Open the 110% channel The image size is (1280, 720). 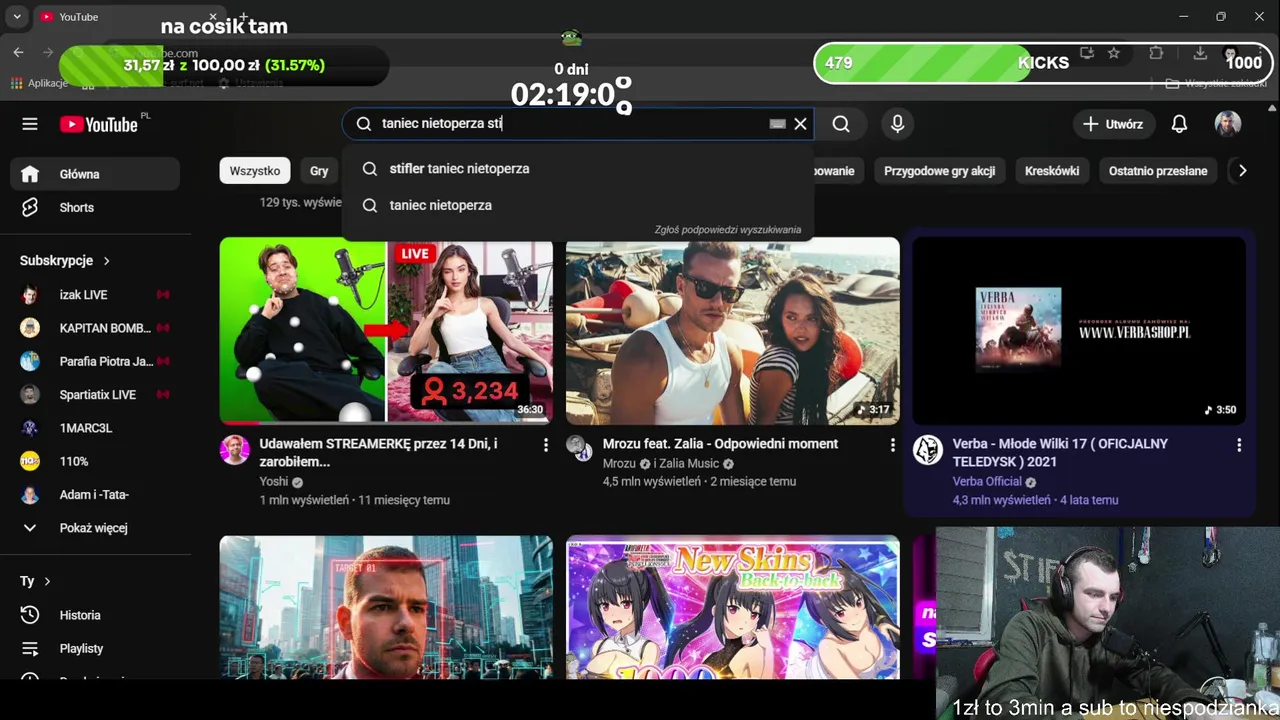[x=95, y=461]
